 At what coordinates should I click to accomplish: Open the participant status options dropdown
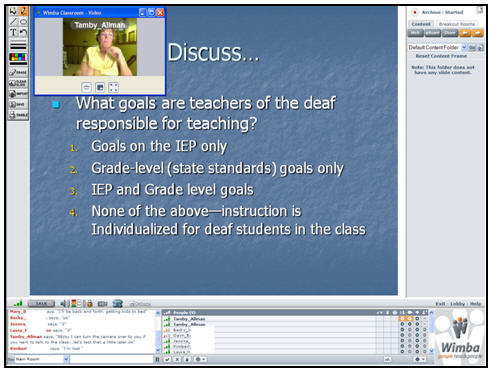tap(200, 359)
